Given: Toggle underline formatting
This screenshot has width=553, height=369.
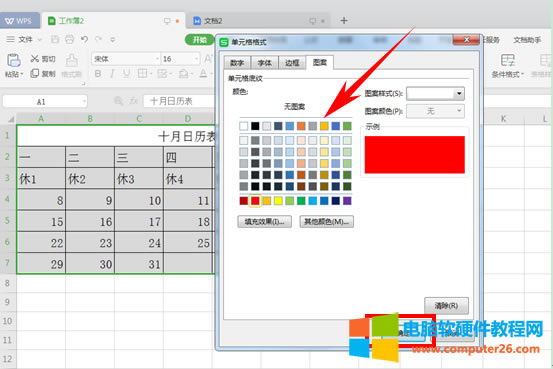Looking at the screenshot, I should tap(126, 74).
